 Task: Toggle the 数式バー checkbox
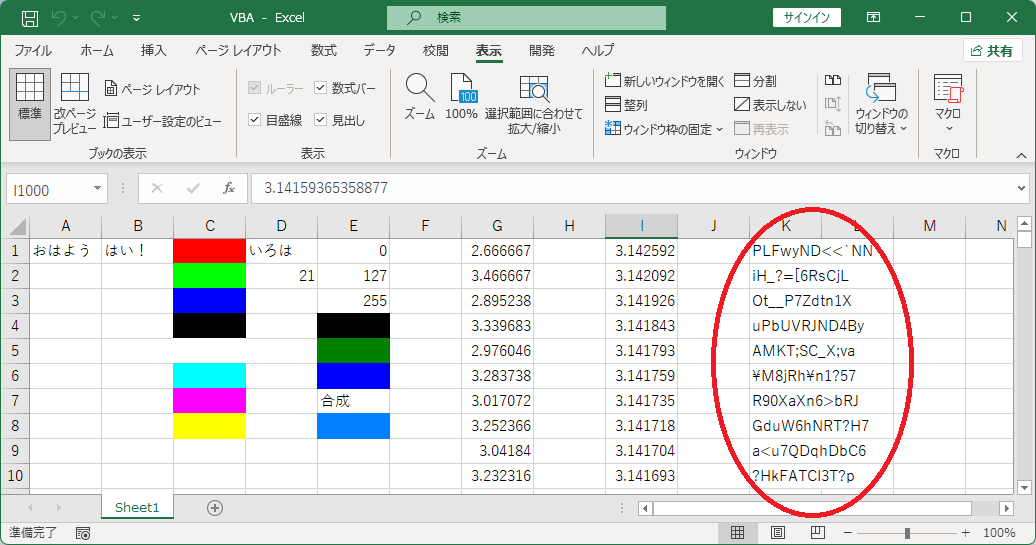320,87
